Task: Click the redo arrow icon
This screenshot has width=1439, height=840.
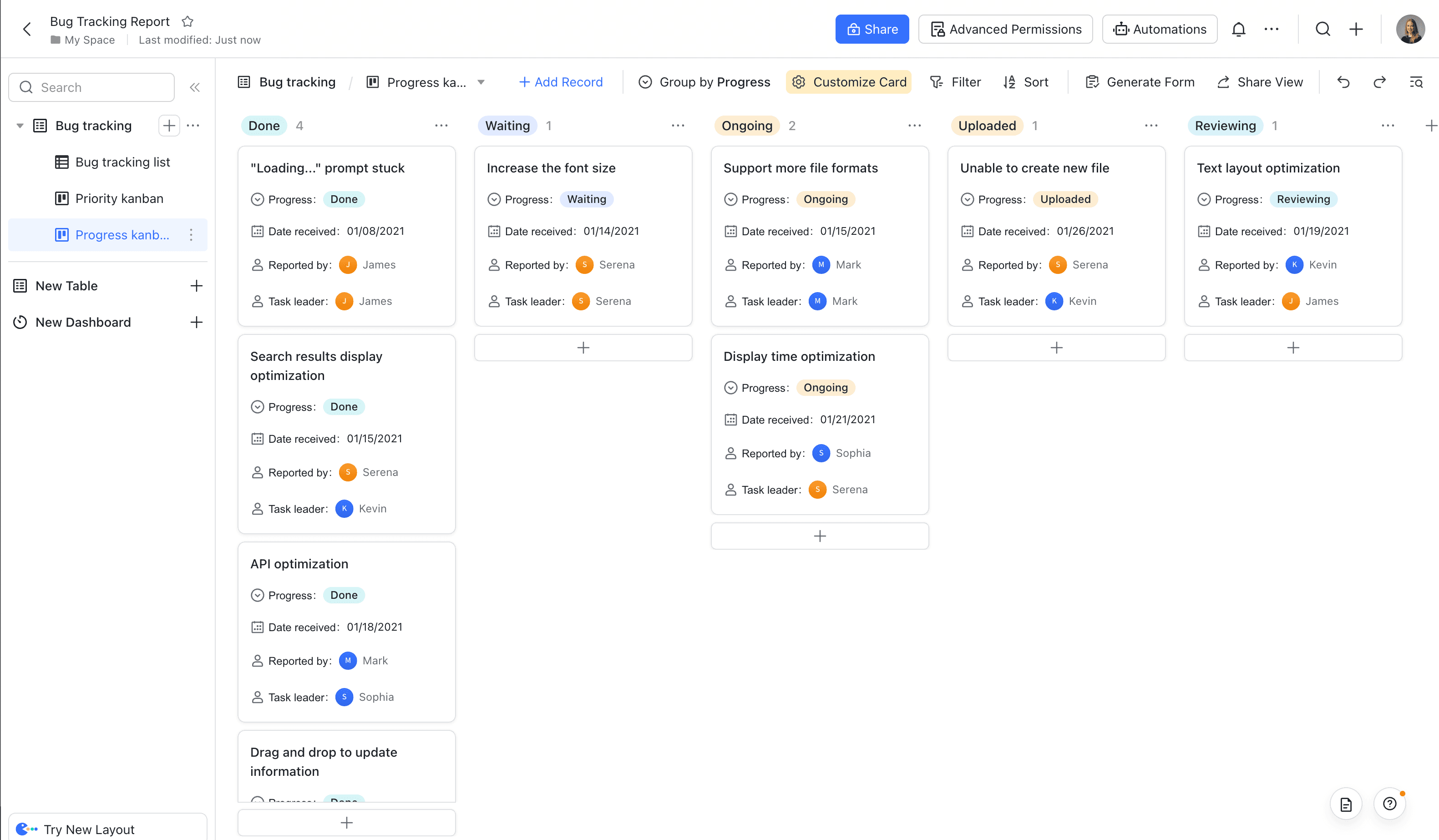Action: [1379, 82]
